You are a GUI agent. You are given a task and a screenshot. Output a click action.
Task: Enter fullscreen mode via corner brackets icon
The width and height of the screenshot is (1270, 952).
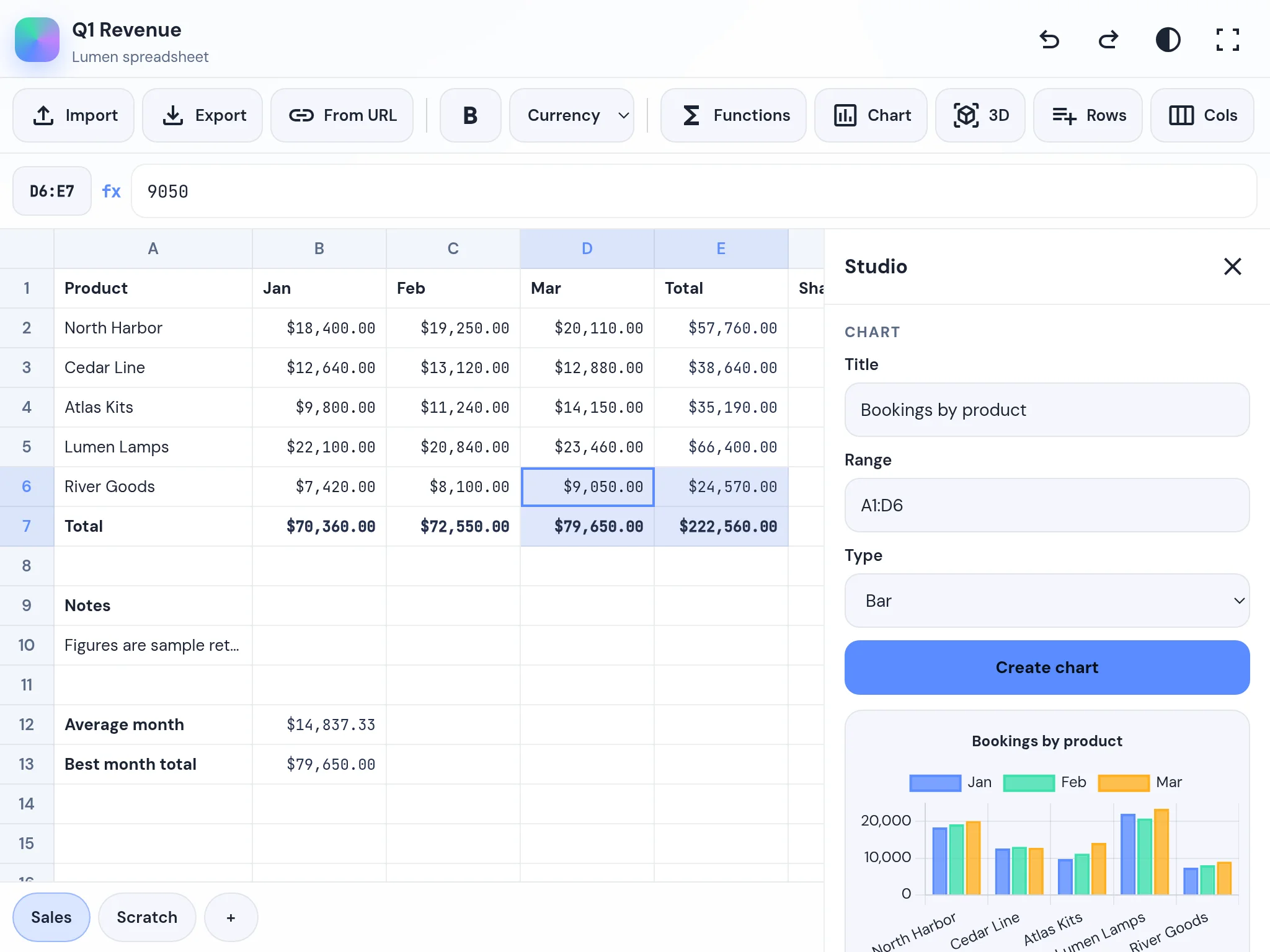click(x=1228, y=40)
